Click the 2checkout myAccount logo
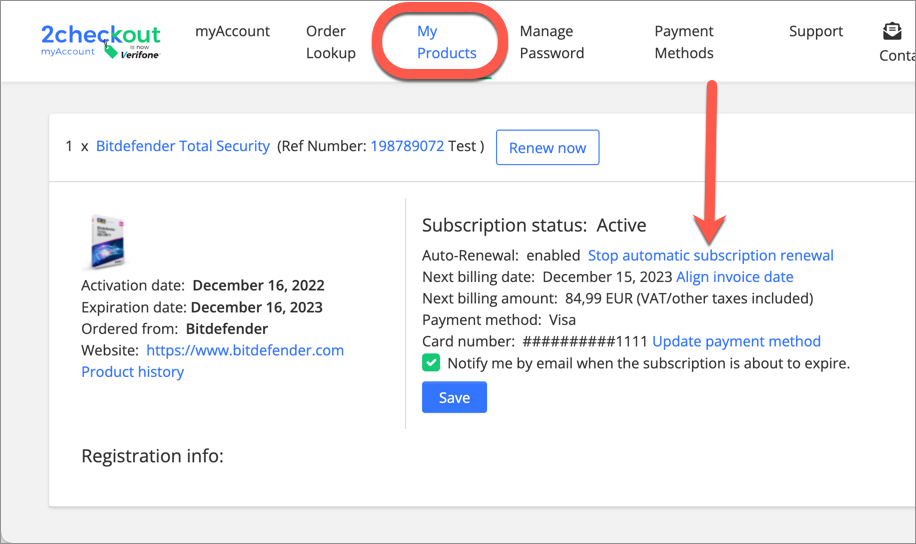This screenshot has height=544, width=916. tap(100, 41)
